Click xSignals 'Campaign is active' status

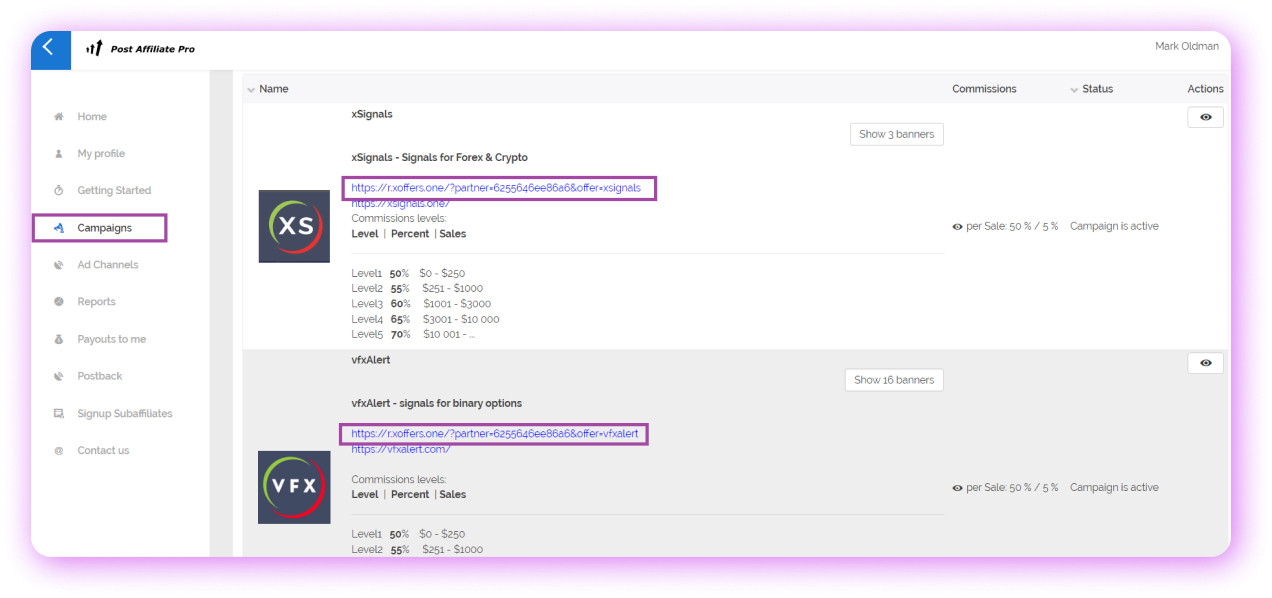(1114, 227)
